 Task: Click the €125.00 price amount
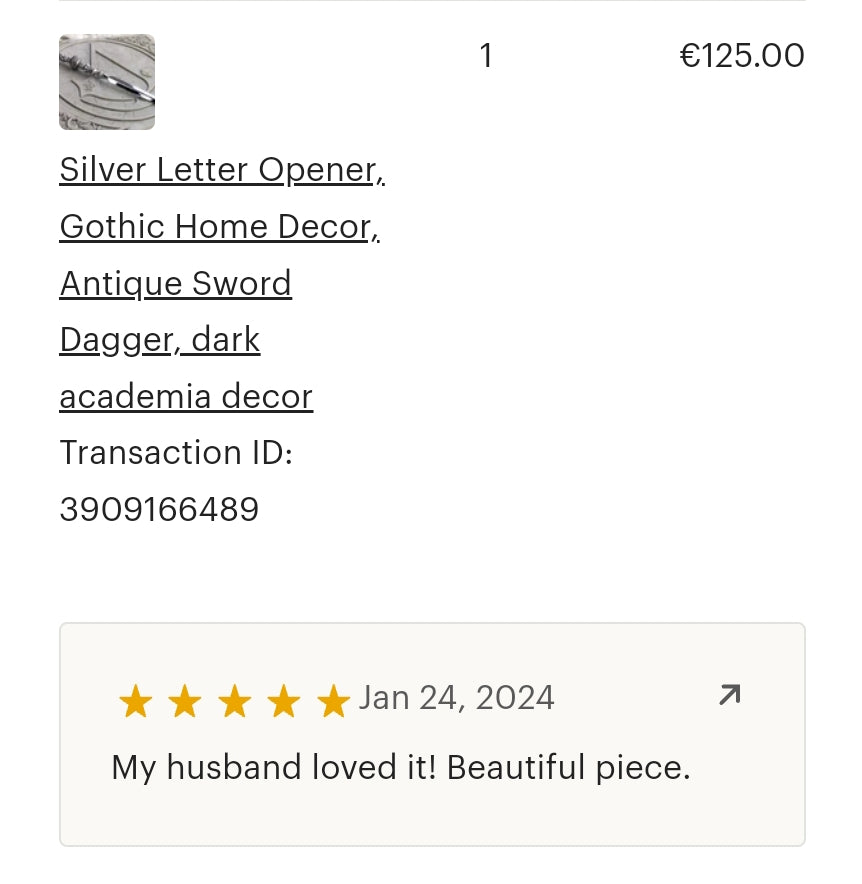pyautogui.click(x=742, y=56)
